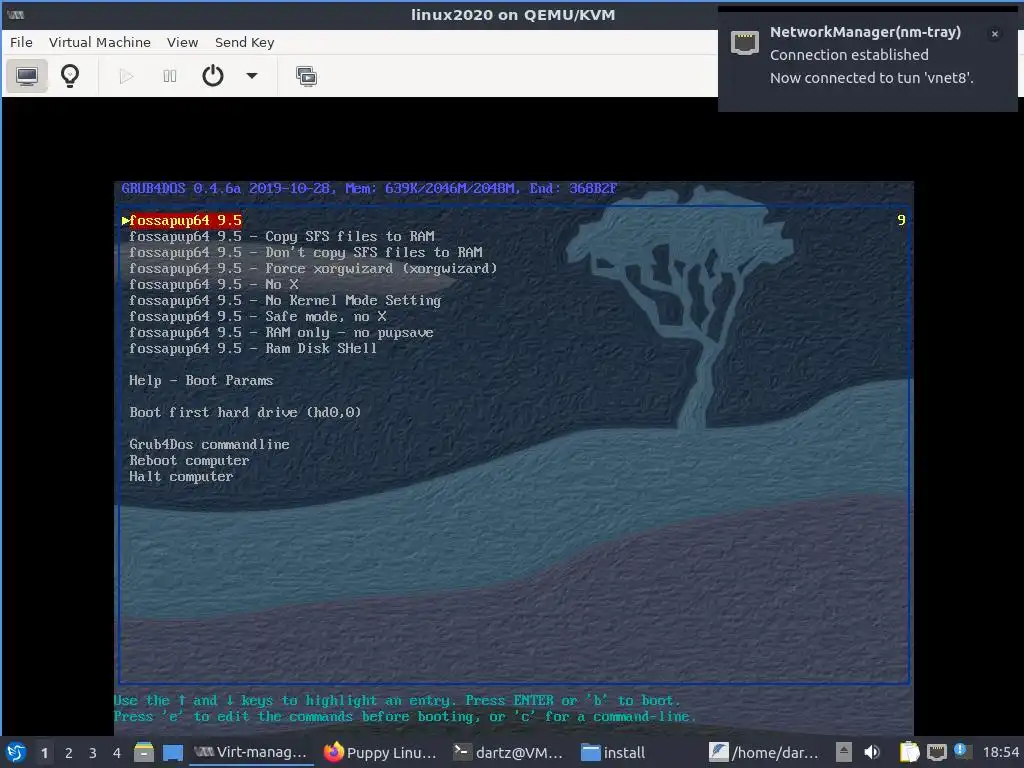Open the File menu
1024x768 pixels.
coord(21,42)
